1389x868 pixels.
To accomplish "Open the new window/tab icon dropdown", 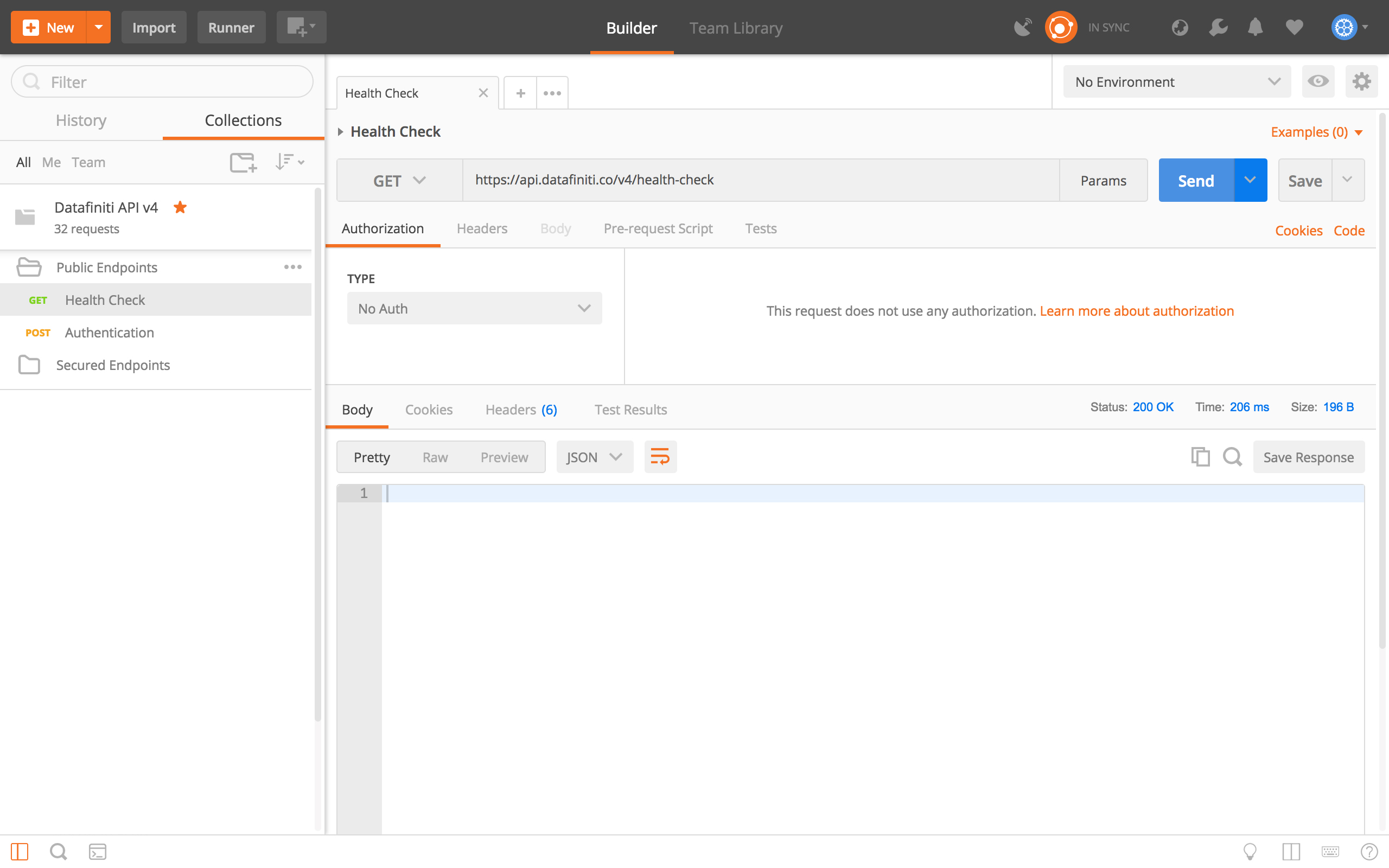I will tap(301, 27).
